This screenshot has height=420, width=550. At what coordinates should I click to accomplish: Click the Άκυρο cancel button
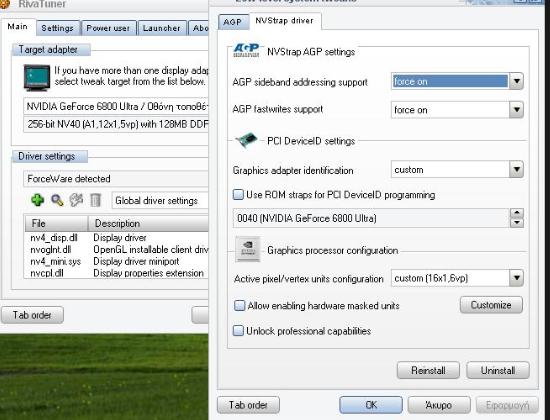pyautogui.click(x=439, y=405)
